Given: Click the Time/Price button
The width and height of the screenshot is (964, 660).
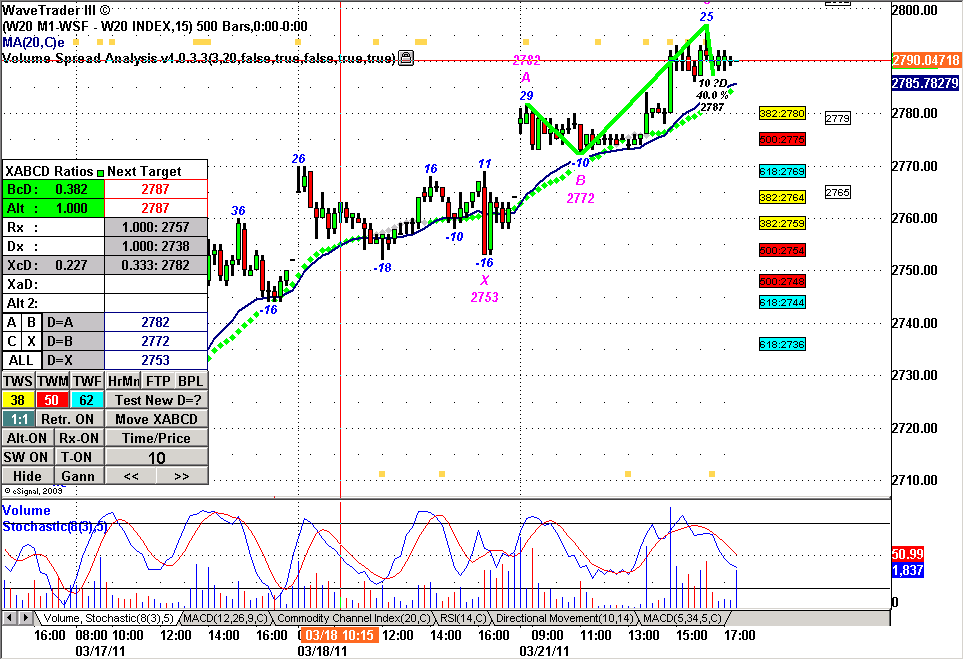Looking at the screenshot, I should tap(157, 438).
